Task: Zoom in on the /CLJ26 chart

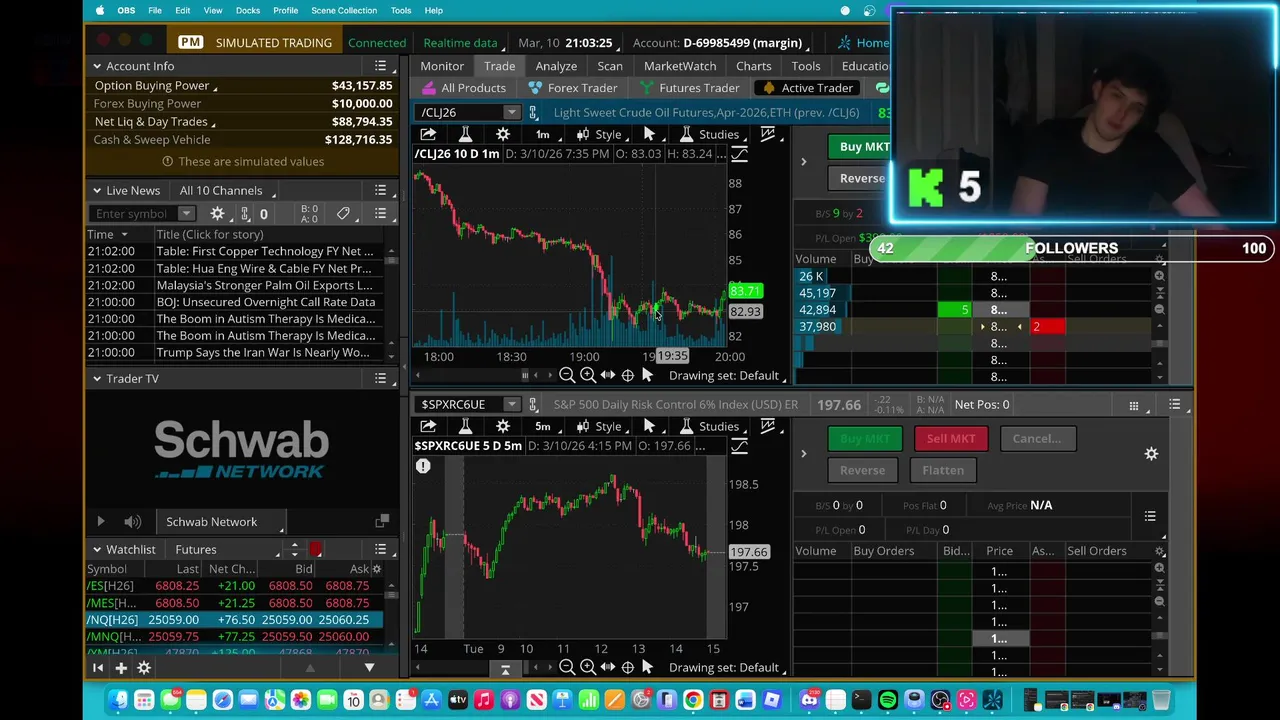Action: (588, 375)
